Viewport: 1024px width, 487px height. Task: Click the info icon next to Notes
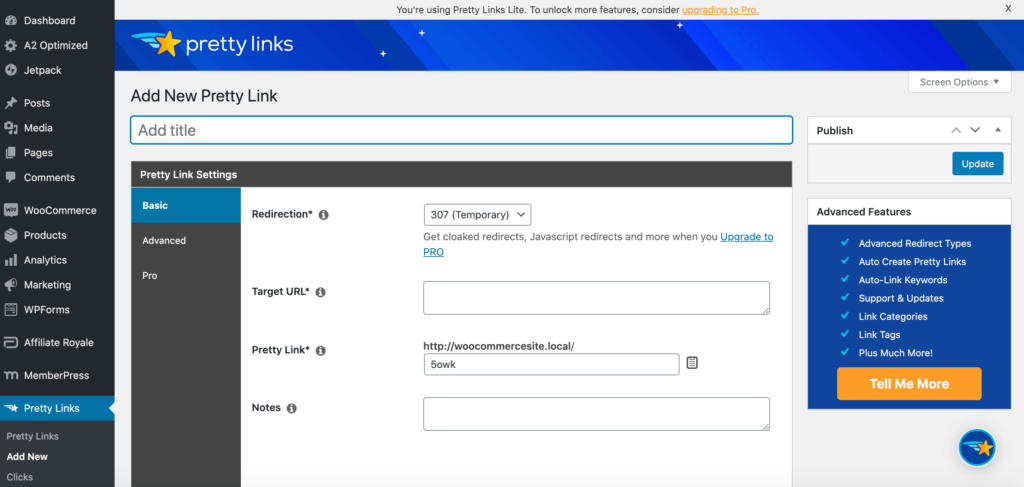click(291, 409)
